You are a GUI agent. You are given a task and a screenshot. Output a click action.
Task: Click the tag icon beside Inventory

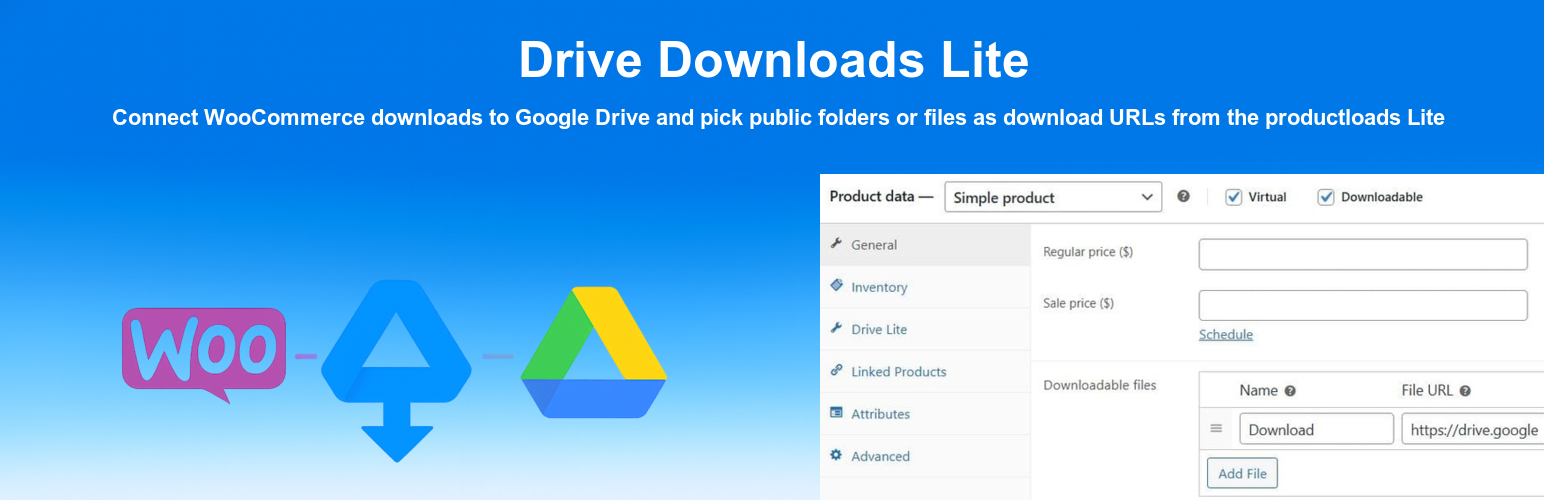pyautogui.click(x=836, y=285)
